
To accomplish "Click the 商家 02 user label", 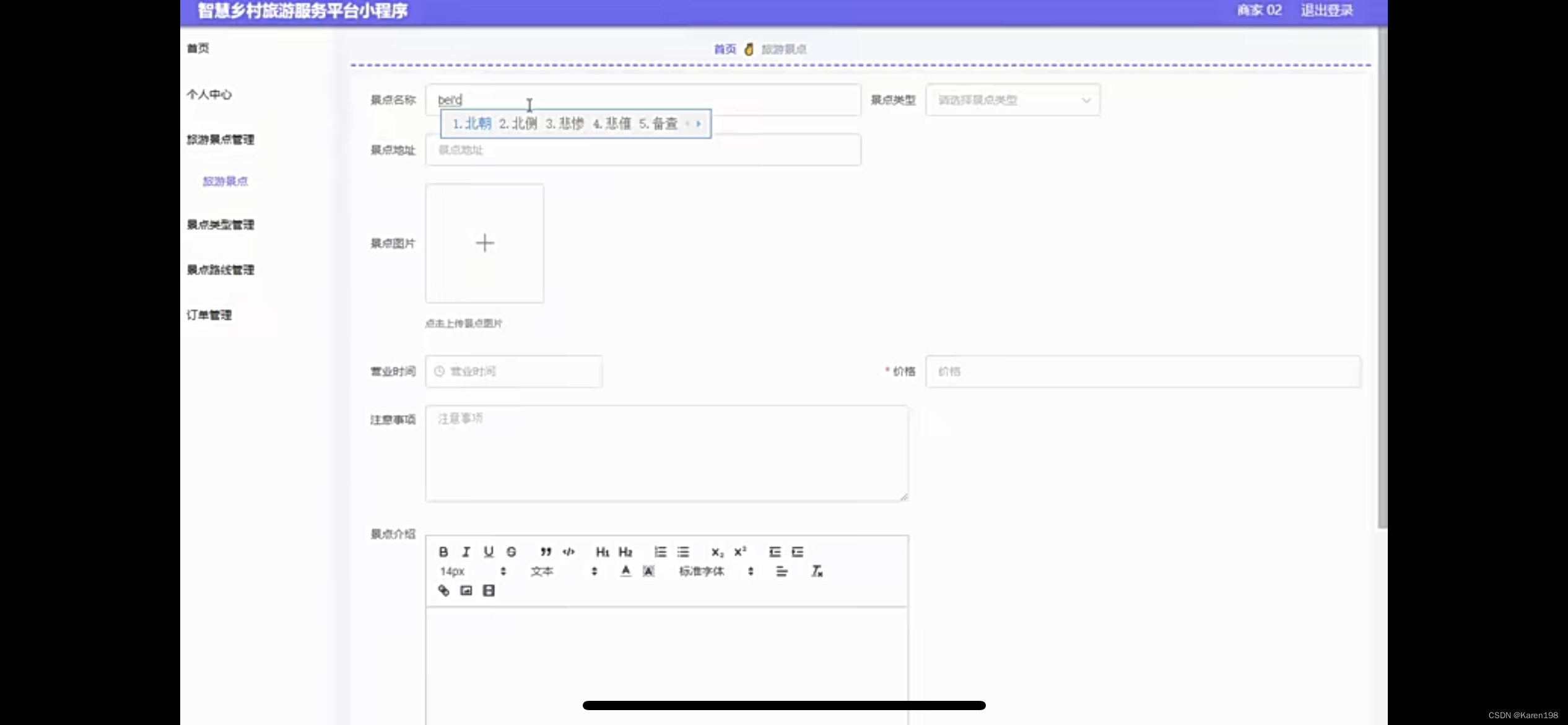I will [x=1260, y=11].
